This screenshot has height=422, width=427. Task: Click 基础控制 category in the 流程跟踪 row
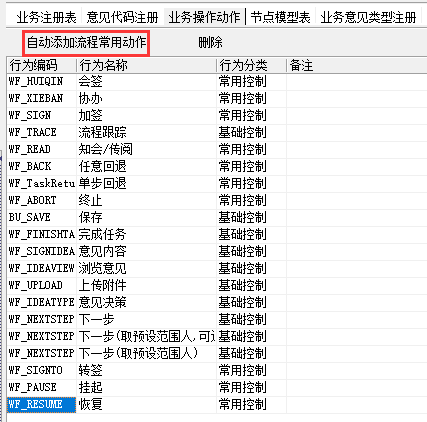pyautogui.click(x=243, y=133)
